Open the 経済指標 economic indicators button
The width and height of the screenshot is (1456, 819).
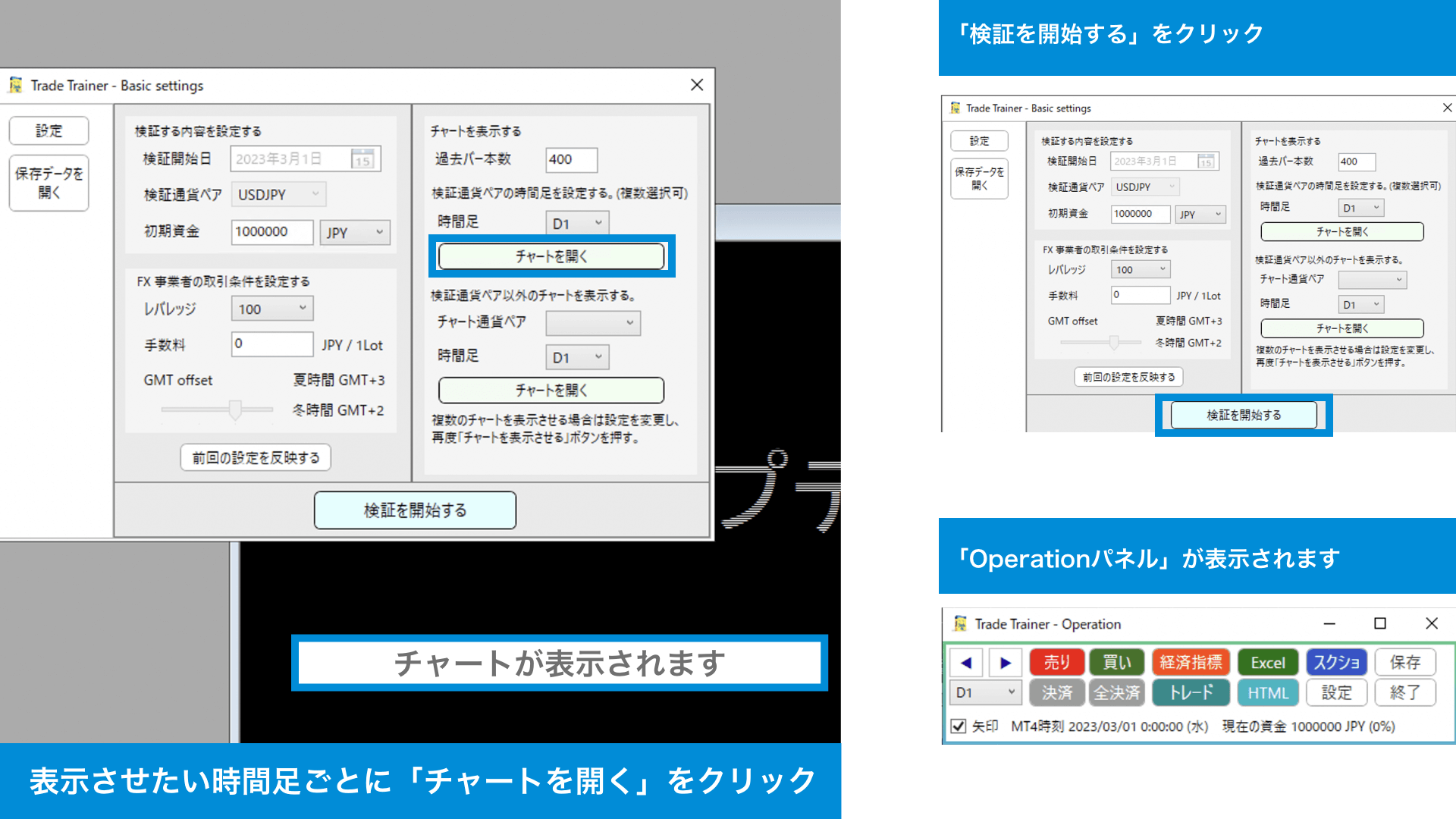[x=1191, y=663]
